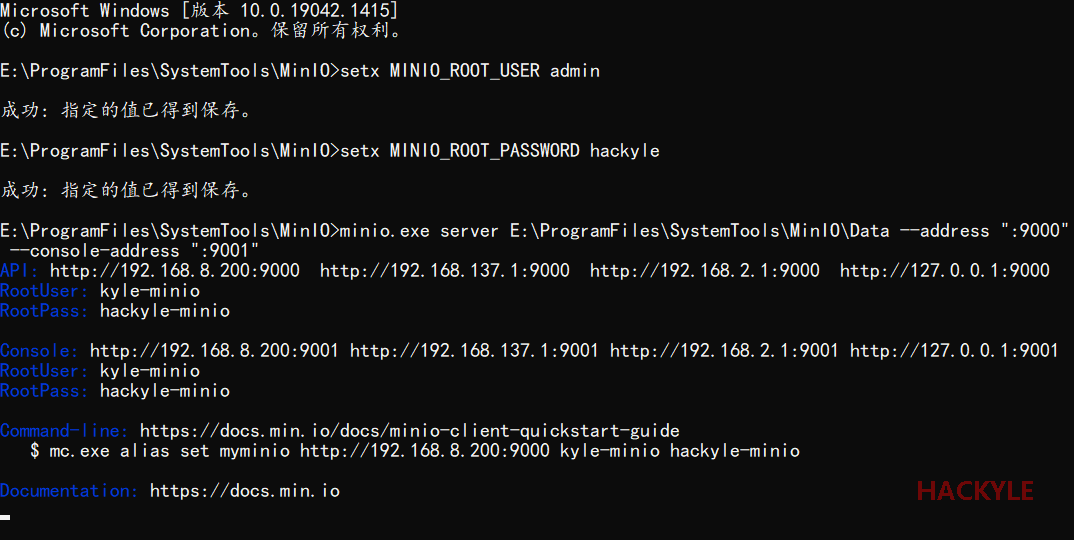The width and height of the screenshot is (1074, 540).
Task: Open the API link http://192.168.137.1:9000
Action: [445, 271]
